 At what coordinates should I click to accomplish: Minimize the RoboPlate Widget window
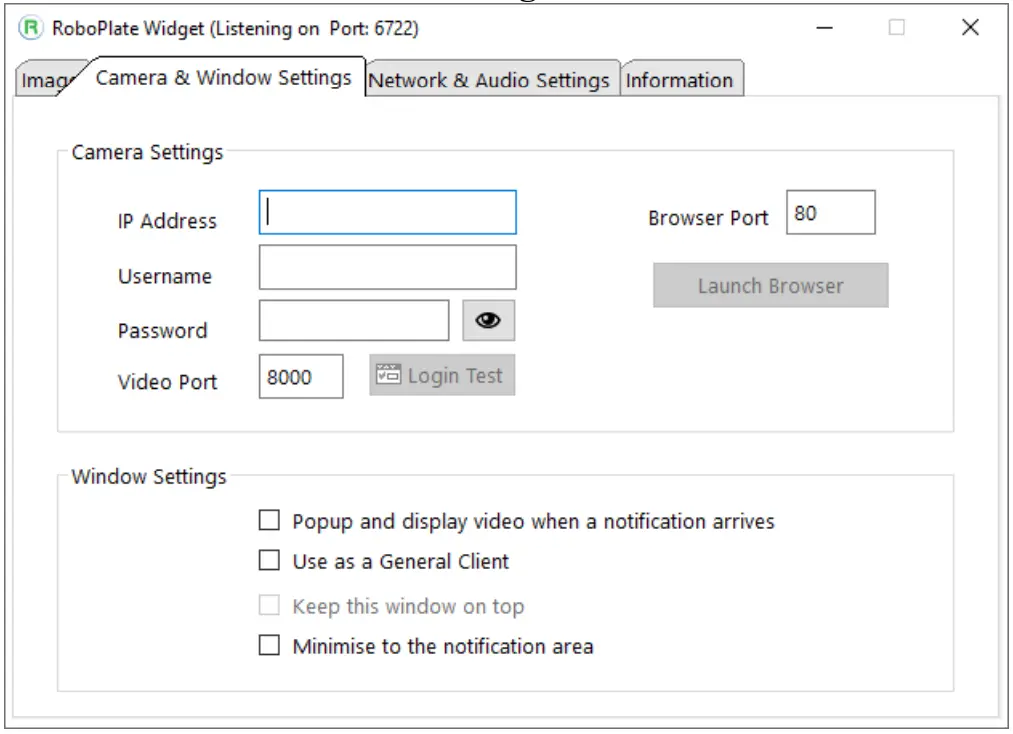pos(824,28)
